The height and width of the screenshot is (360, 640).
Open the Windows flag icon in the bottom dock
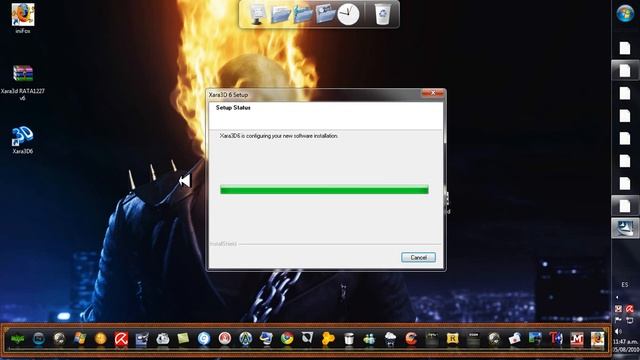80,338
